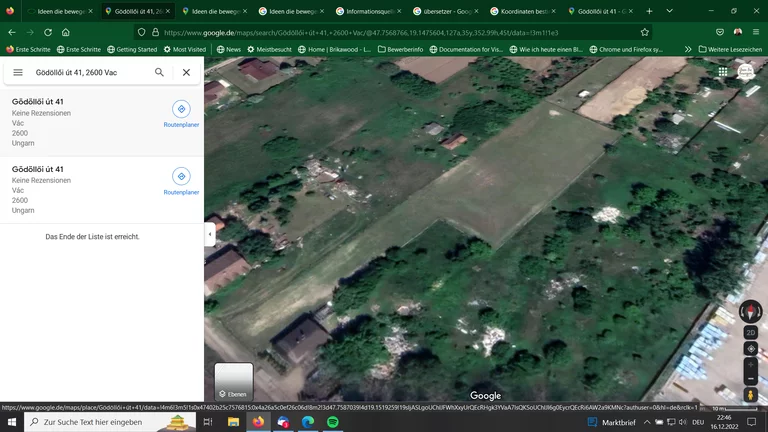
Task: Open Microsoft Edge from the taskbar
Action: pyautogui.click(x=308, y=422)
